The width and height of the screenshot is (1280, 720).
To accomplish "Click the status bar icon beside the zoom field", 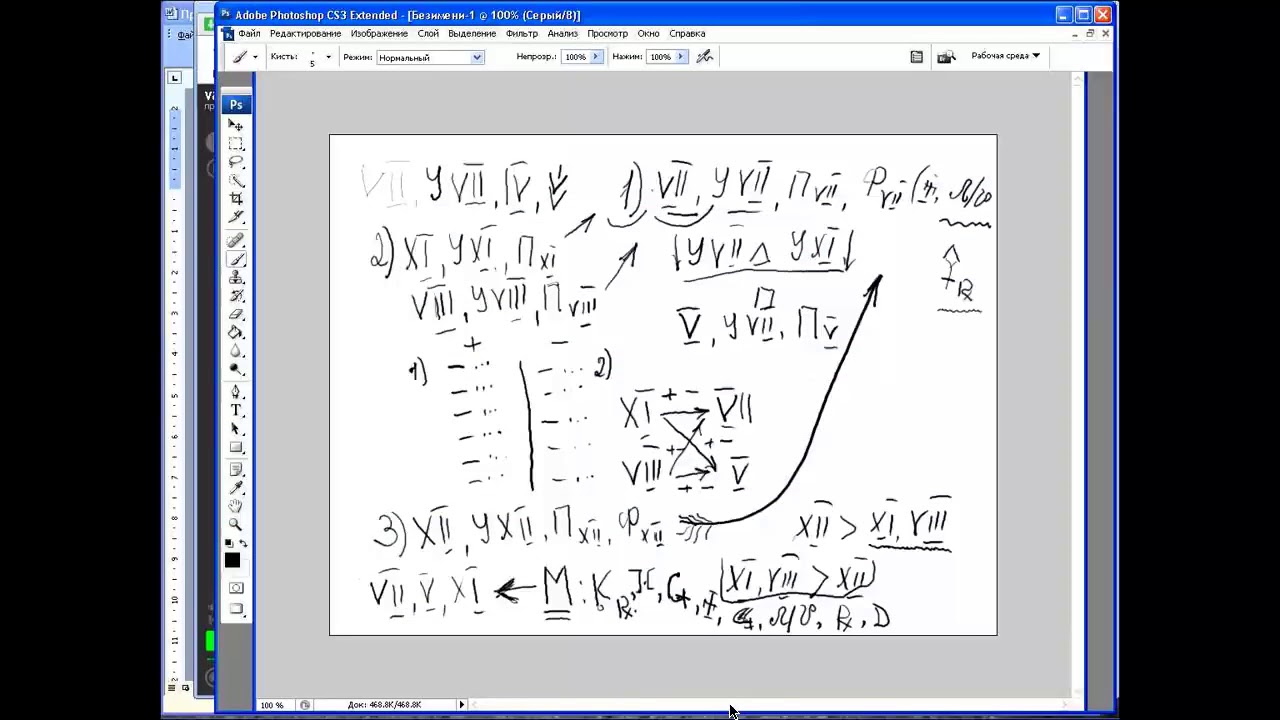I will pos(305,705).
